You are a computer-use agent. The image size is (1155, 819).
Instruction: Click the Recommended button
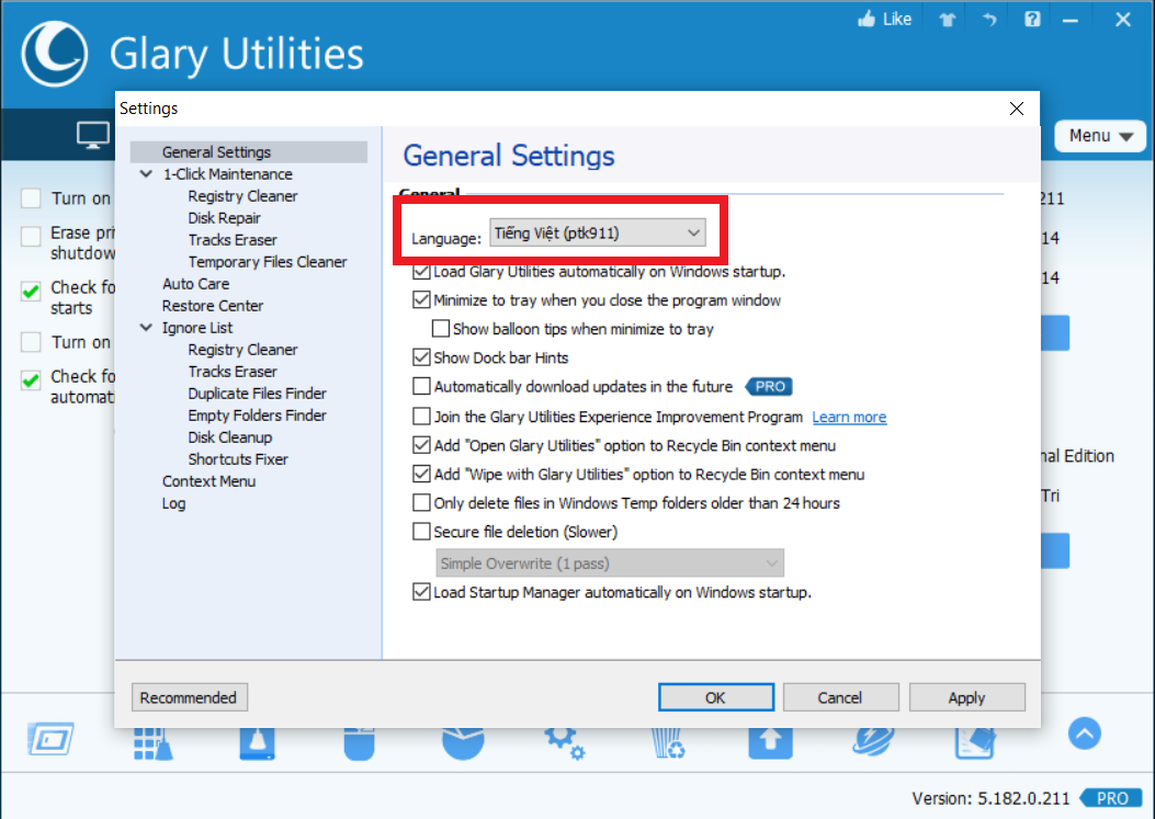(x=189, y=698)
